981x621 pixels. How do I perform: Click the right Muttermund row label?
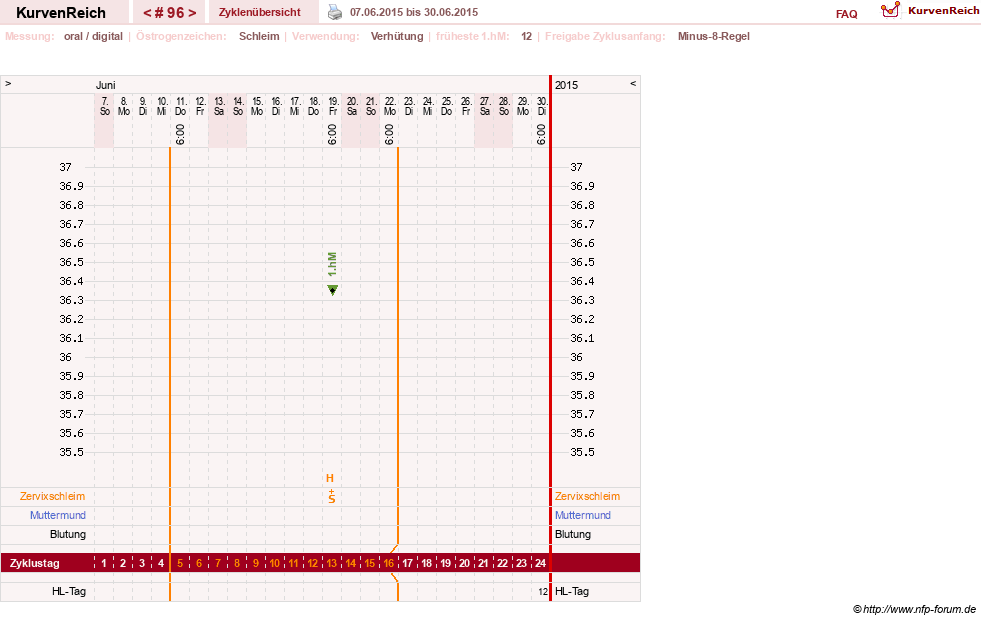(x=583, y=515)
